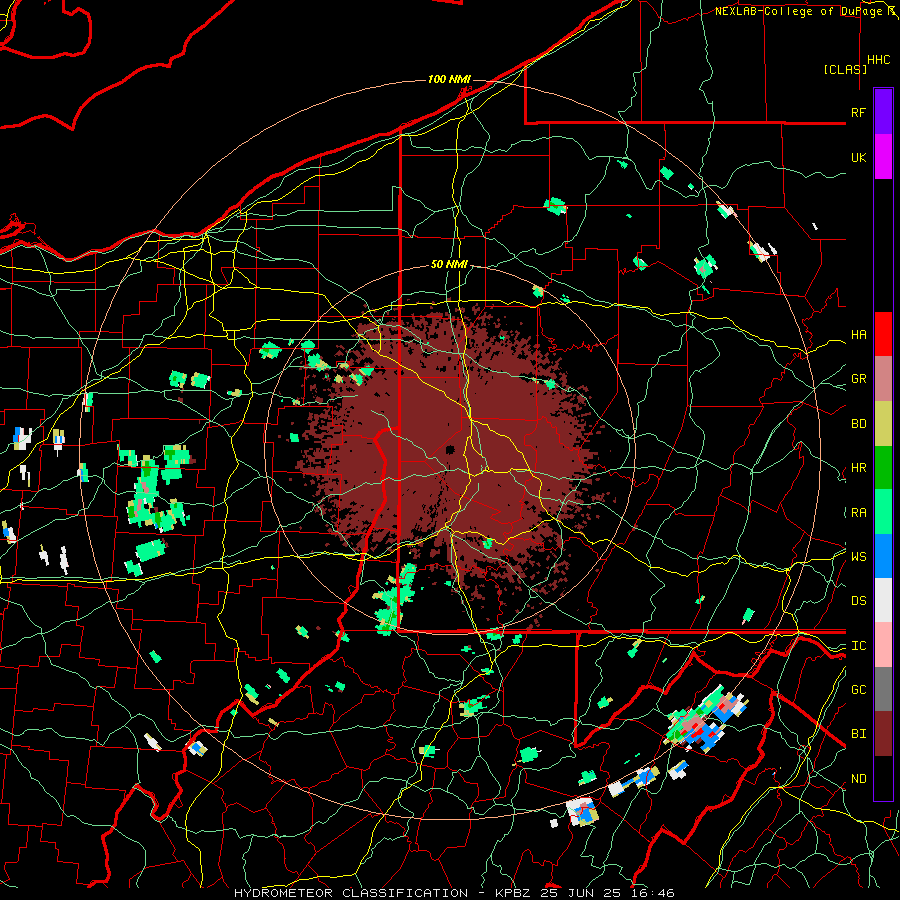Screen dimensions: 900x900
Task: Click the "WS" legend label
Action: coord(858,557)
